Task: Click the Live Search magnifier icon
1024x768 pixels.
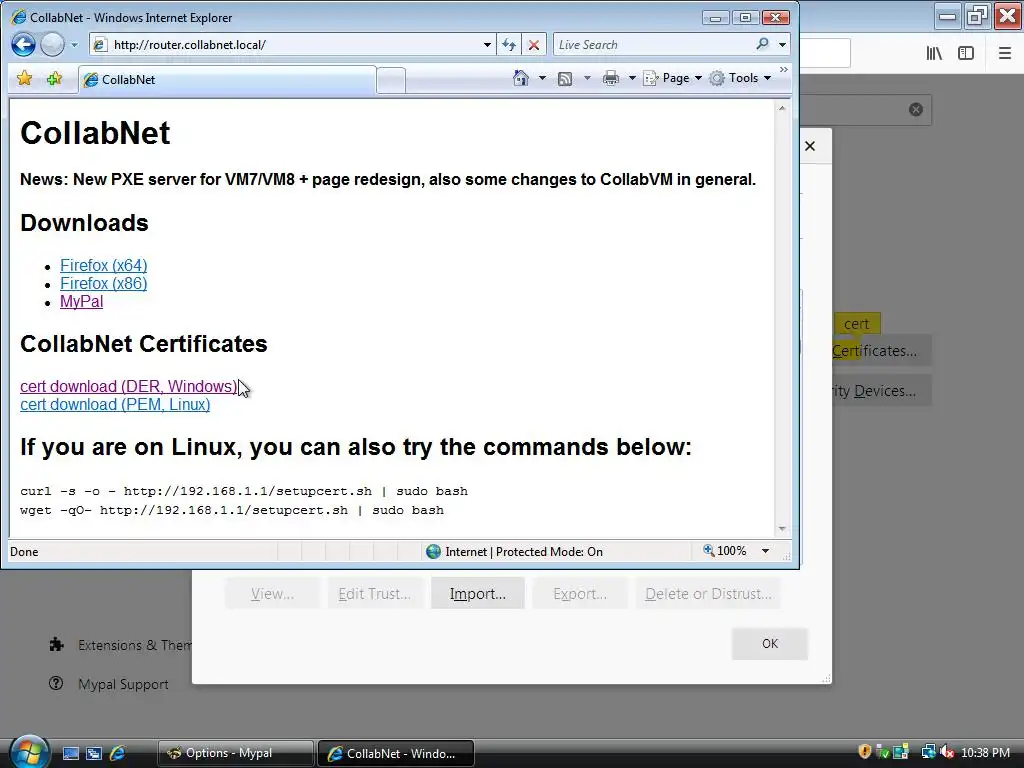Action: pos(762,44)
